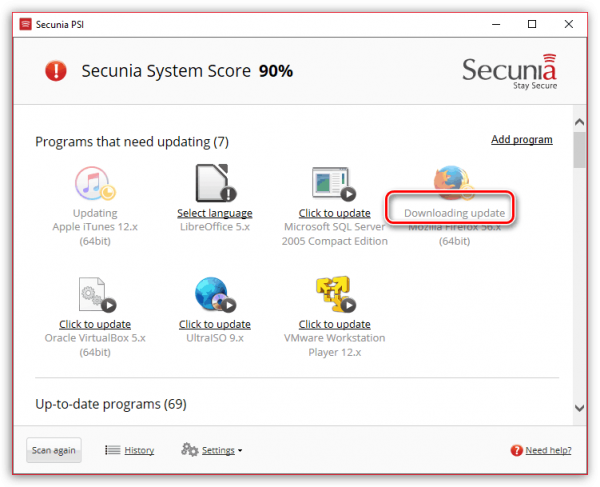This screenshot has height=487, width=600.
Task: Open the History list
Action: click(130, 450)
